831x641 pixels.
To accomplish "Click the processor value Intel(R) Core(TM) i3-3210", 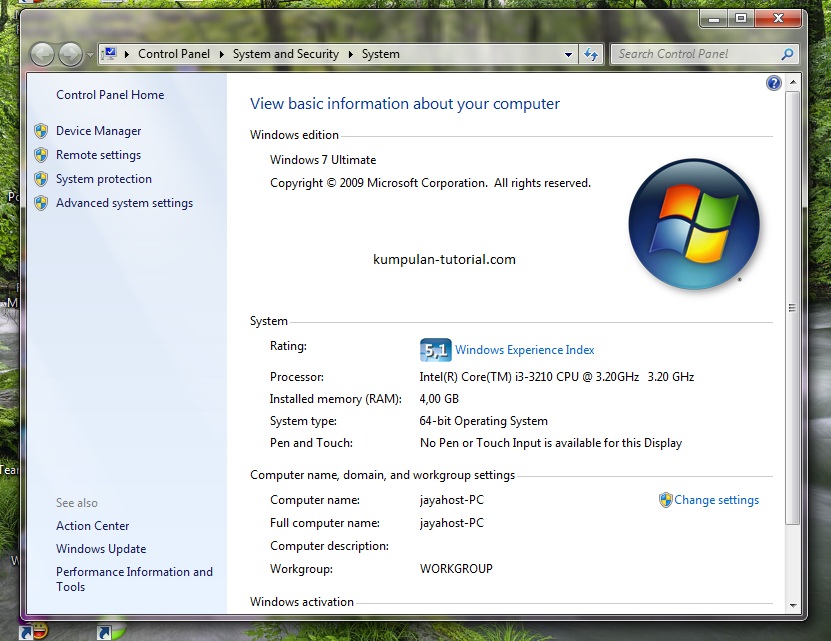I will [x=556, y=377].
